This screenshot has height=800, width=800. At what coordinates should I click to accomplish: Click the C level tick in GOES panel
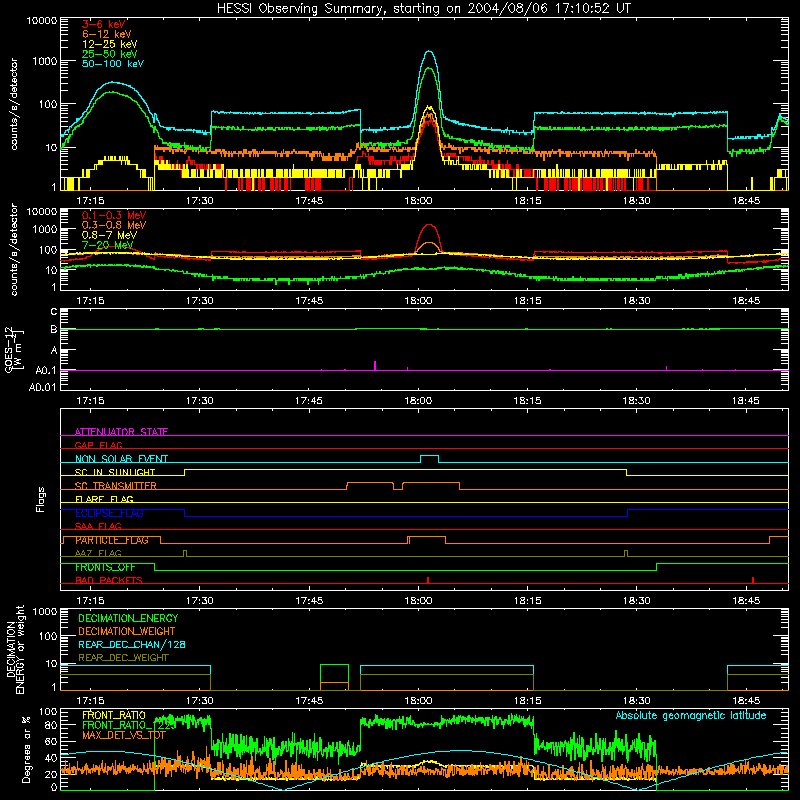pos(54,312)
